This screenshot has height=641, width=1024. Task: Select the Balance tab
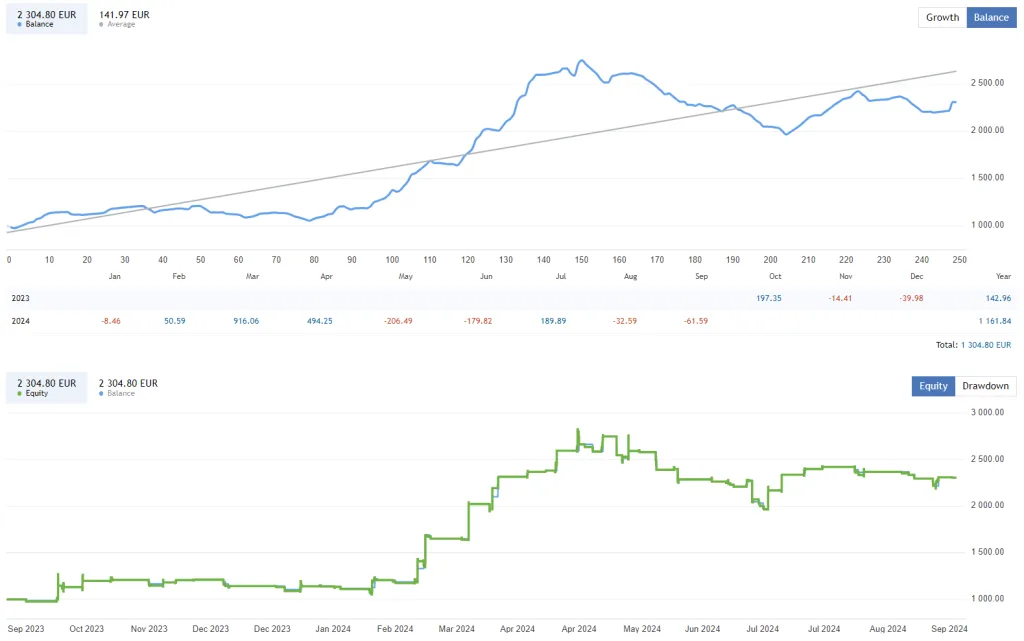coord(991,17)
